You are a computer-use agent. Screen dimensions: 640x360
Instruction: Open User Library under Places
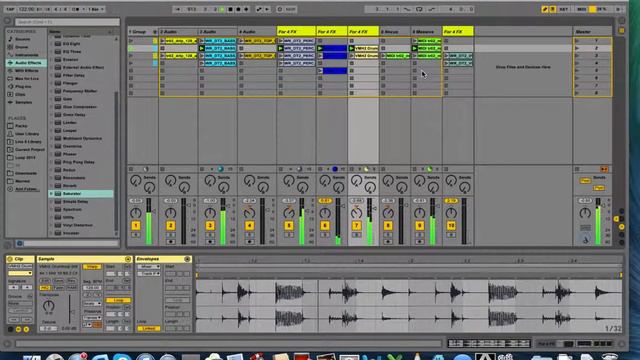coord(27,134)
